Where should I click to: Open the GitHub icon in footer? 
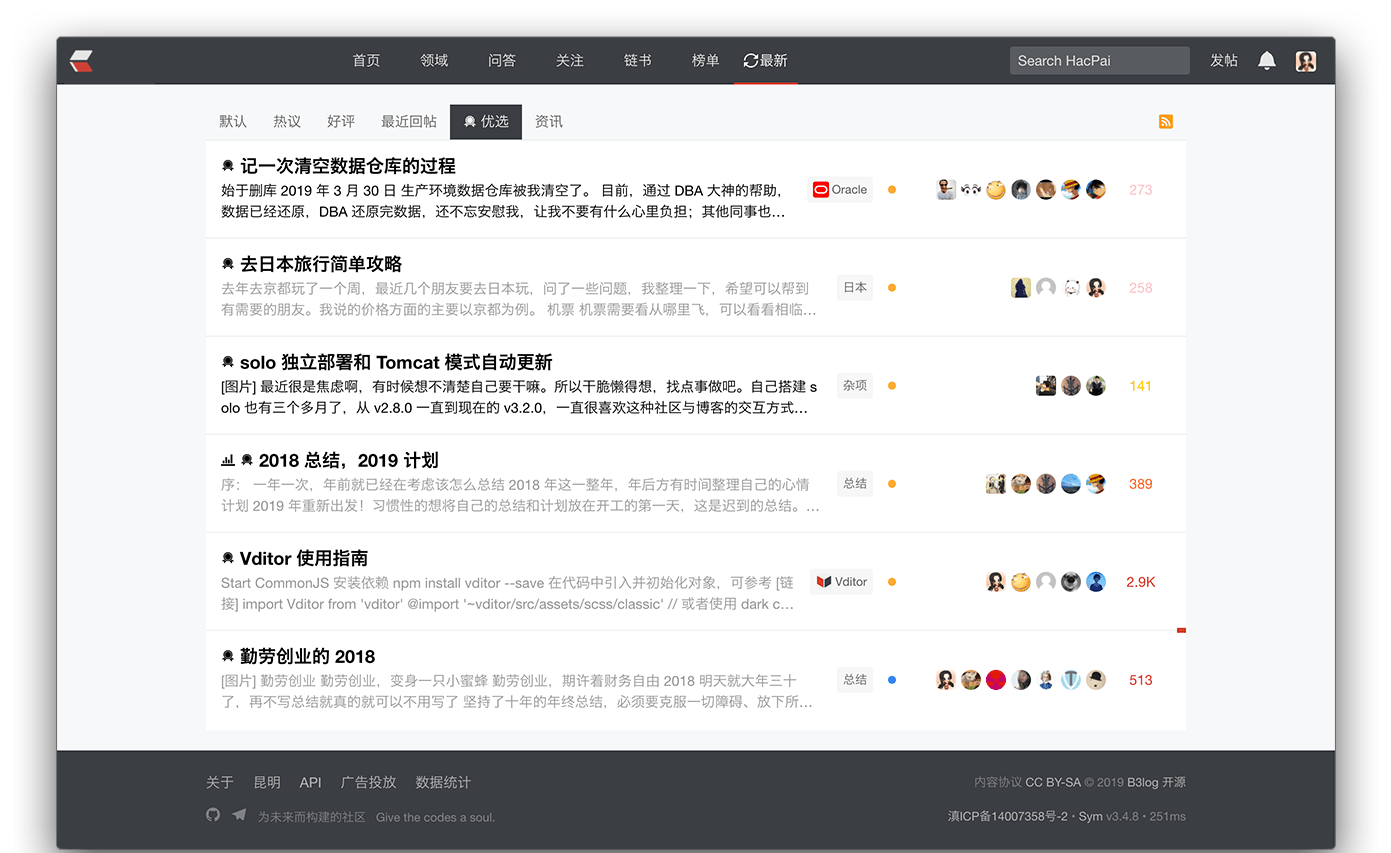(213, 815)
